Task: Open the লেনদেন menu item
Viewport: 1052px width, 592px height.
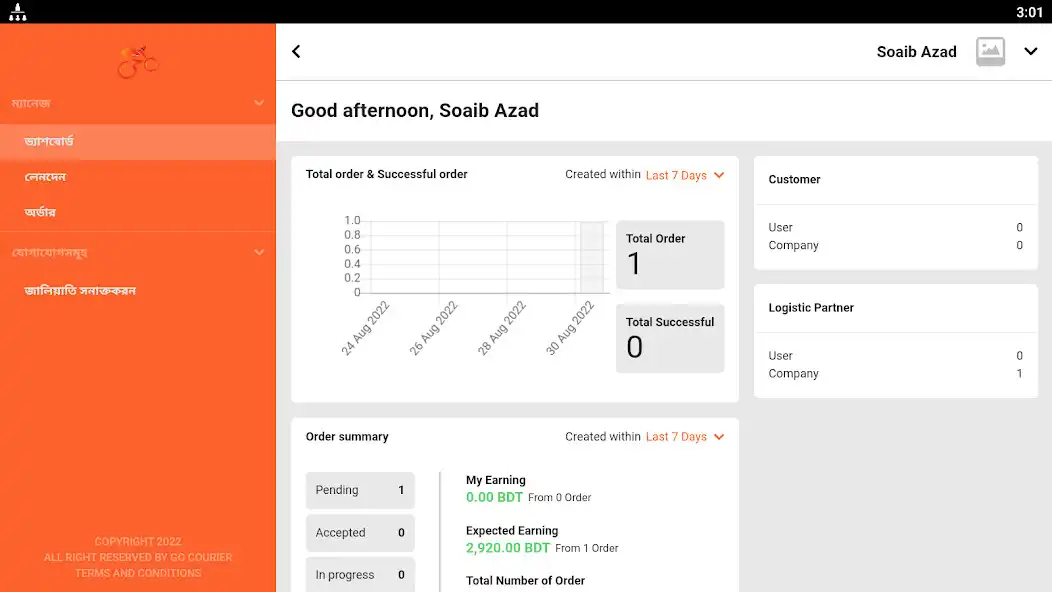Action: [138, 177]
